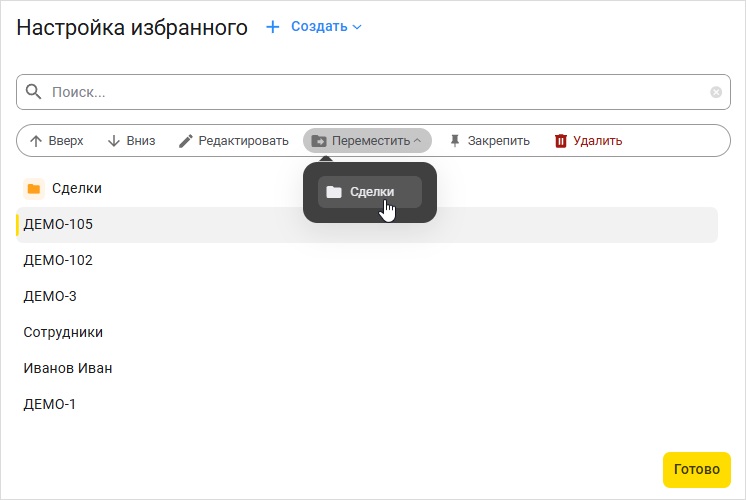Select the ДЕМО-102 row

(x=367, y=261)
